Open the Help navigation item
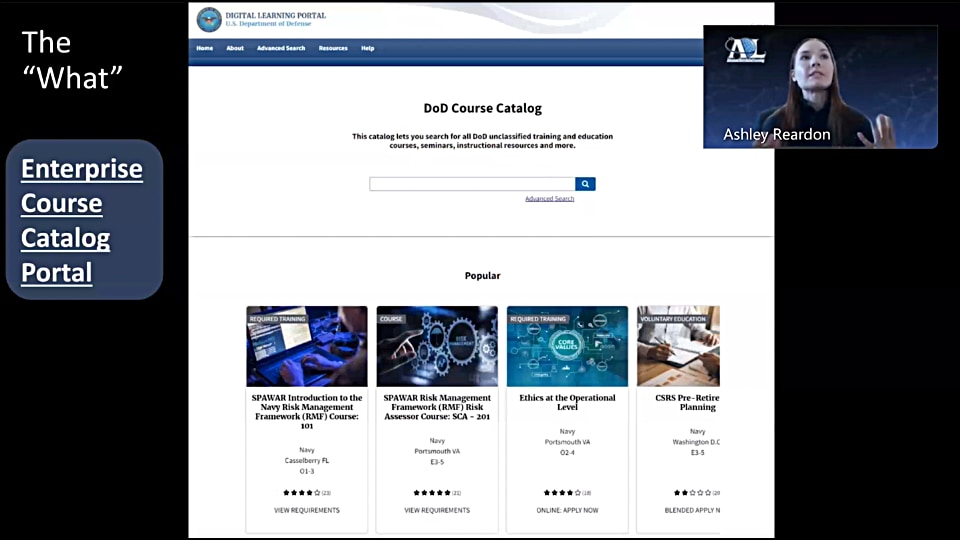This screenshot has width=960, height=540. [368, 48]
